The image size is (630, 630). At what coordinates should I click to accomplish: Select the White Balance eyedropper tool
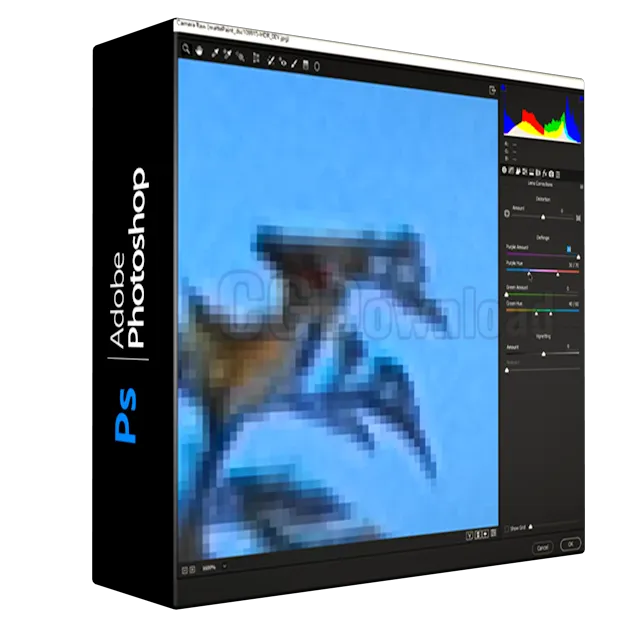click(x=215, y=53)
